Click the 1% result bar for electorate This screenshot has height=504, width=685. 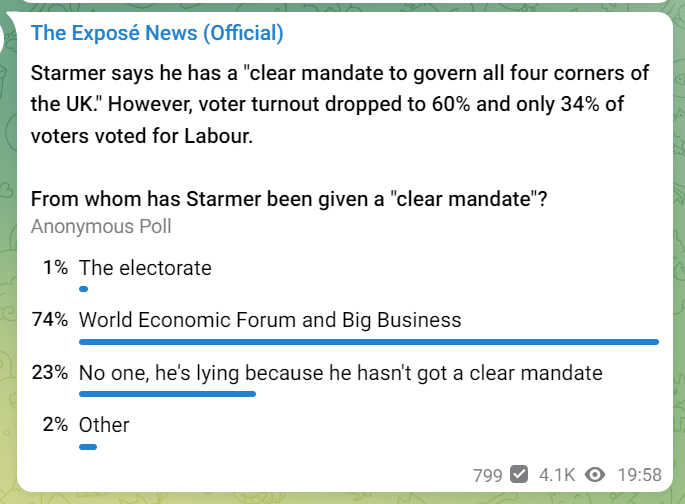pyautogui.click(x=83, y=289)
